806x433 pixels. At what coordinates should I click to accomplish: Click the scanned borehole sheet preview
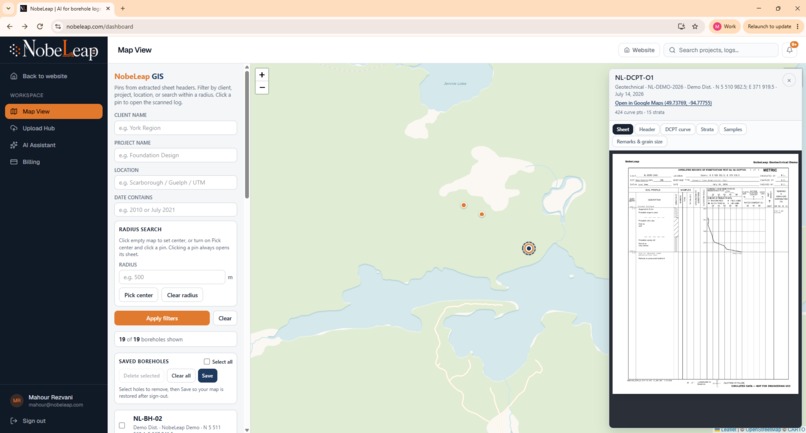(705, 274)
